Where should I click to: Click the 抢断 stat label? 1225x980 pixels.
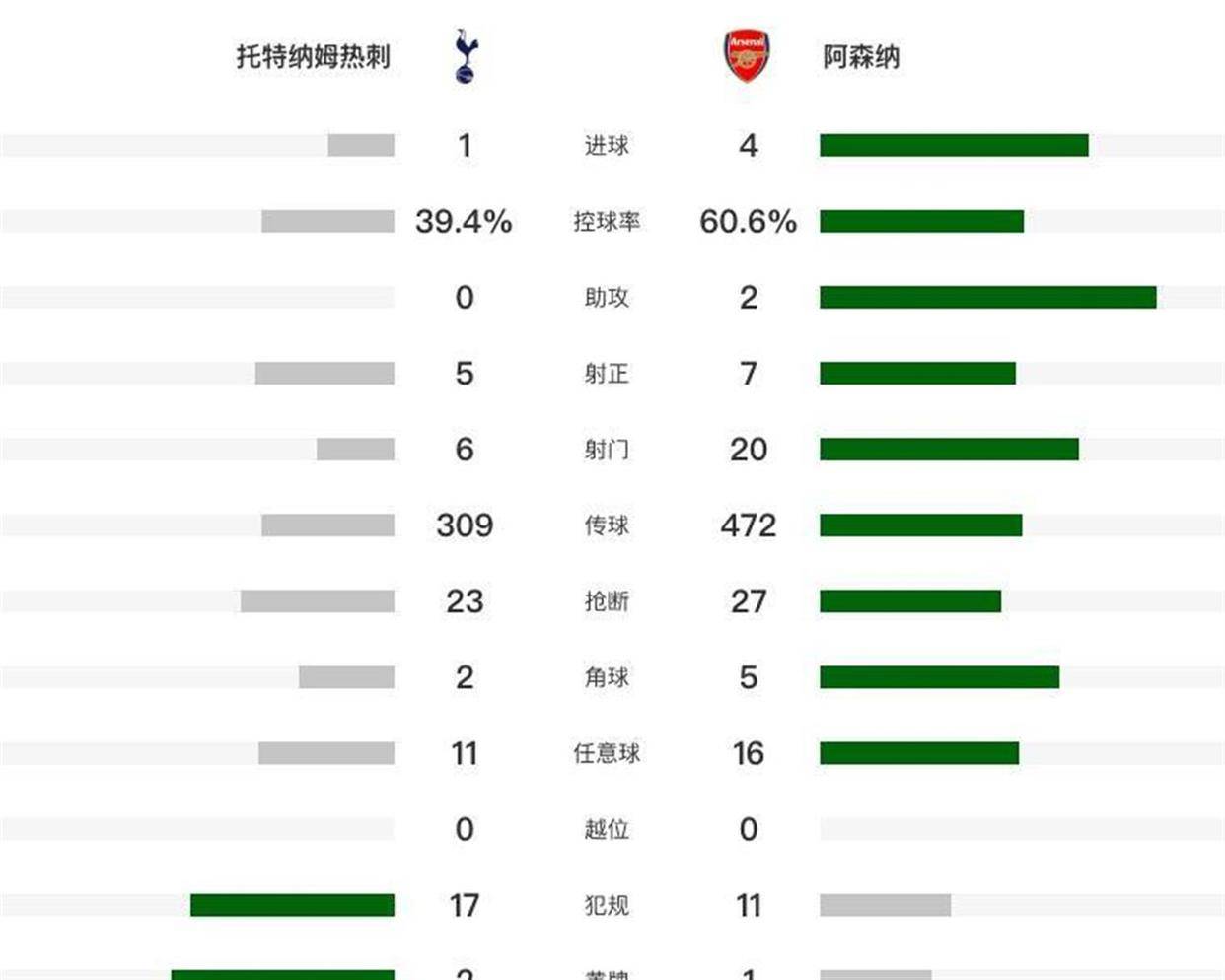pos(607,601)
